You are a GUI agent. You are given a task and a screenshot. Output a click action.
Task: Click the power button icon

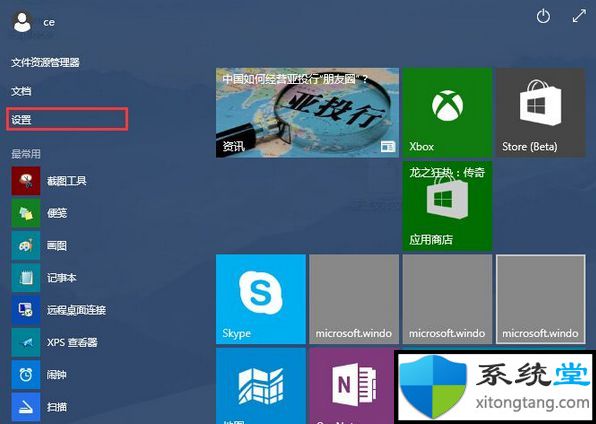[x=543, y=16]
